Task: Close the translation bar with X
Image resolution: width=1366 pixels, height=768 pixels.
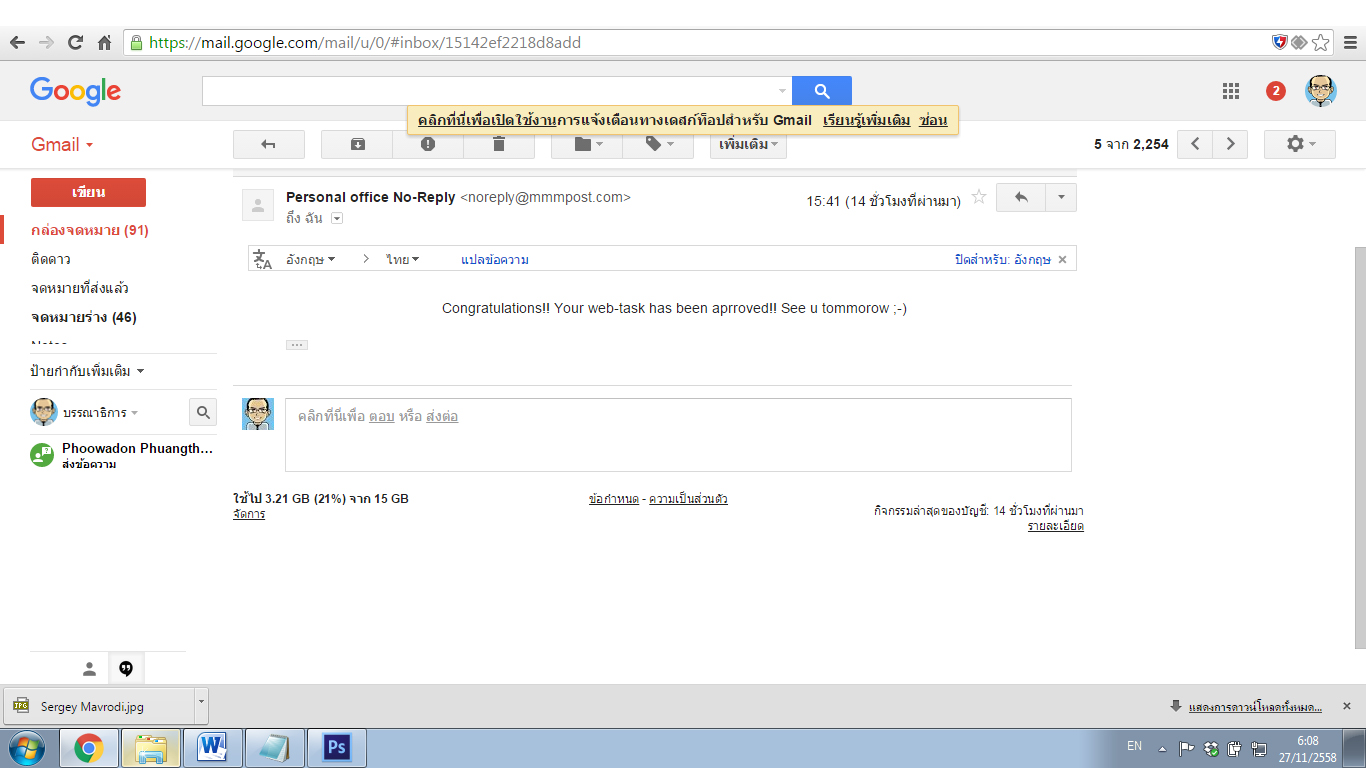Action: (1062, 260)
